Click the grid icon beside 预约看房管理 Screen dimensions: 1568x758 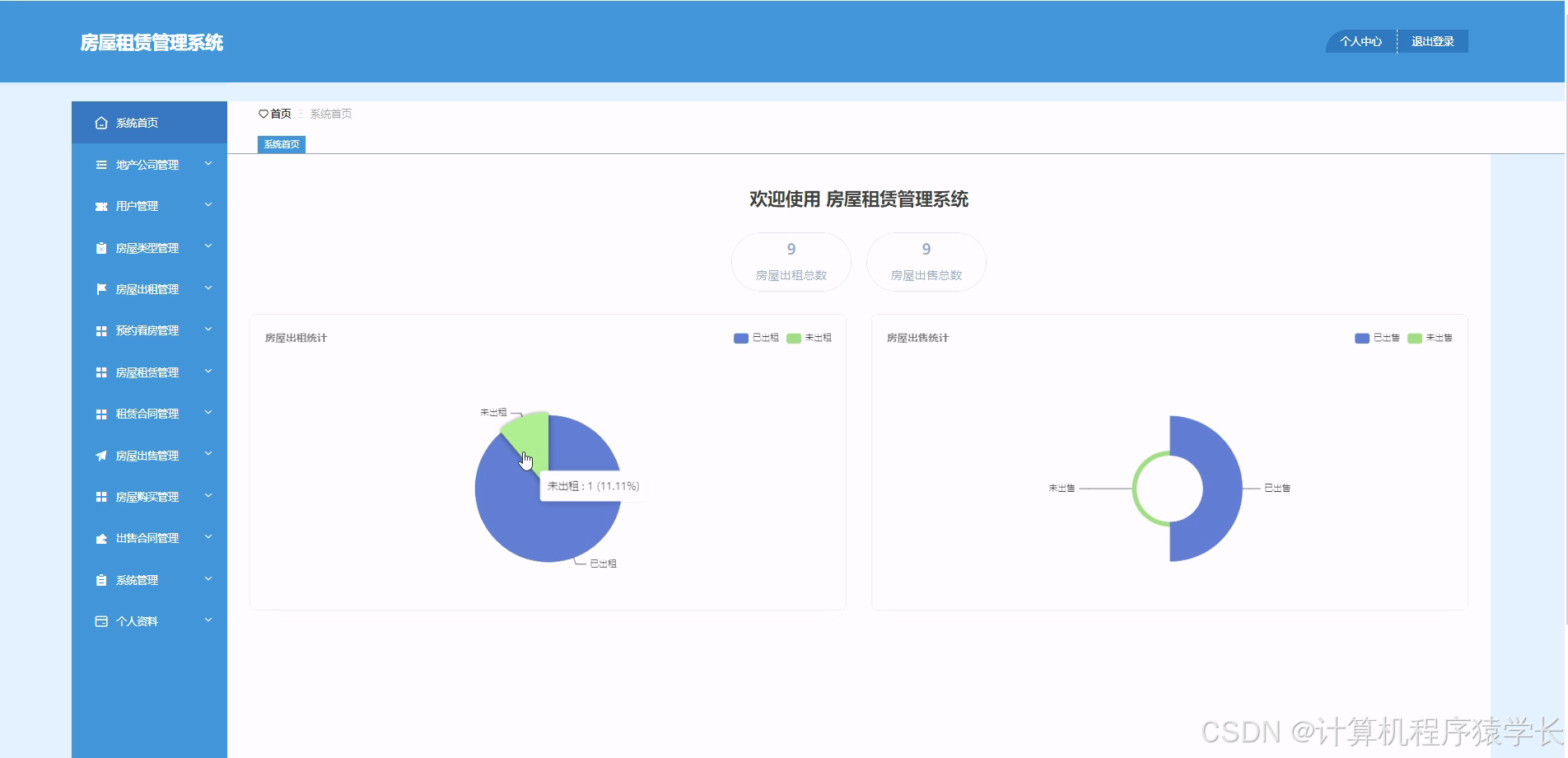tap(101, 330)
